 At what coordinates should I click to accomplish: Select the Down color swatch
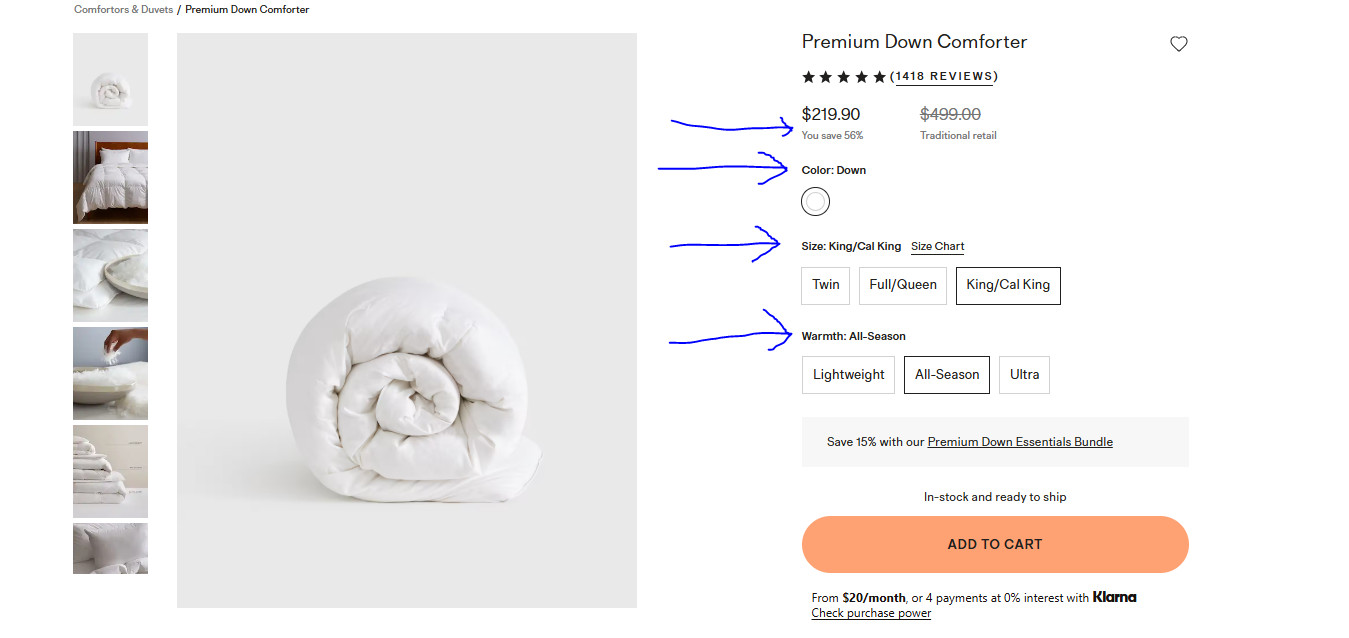815,201
